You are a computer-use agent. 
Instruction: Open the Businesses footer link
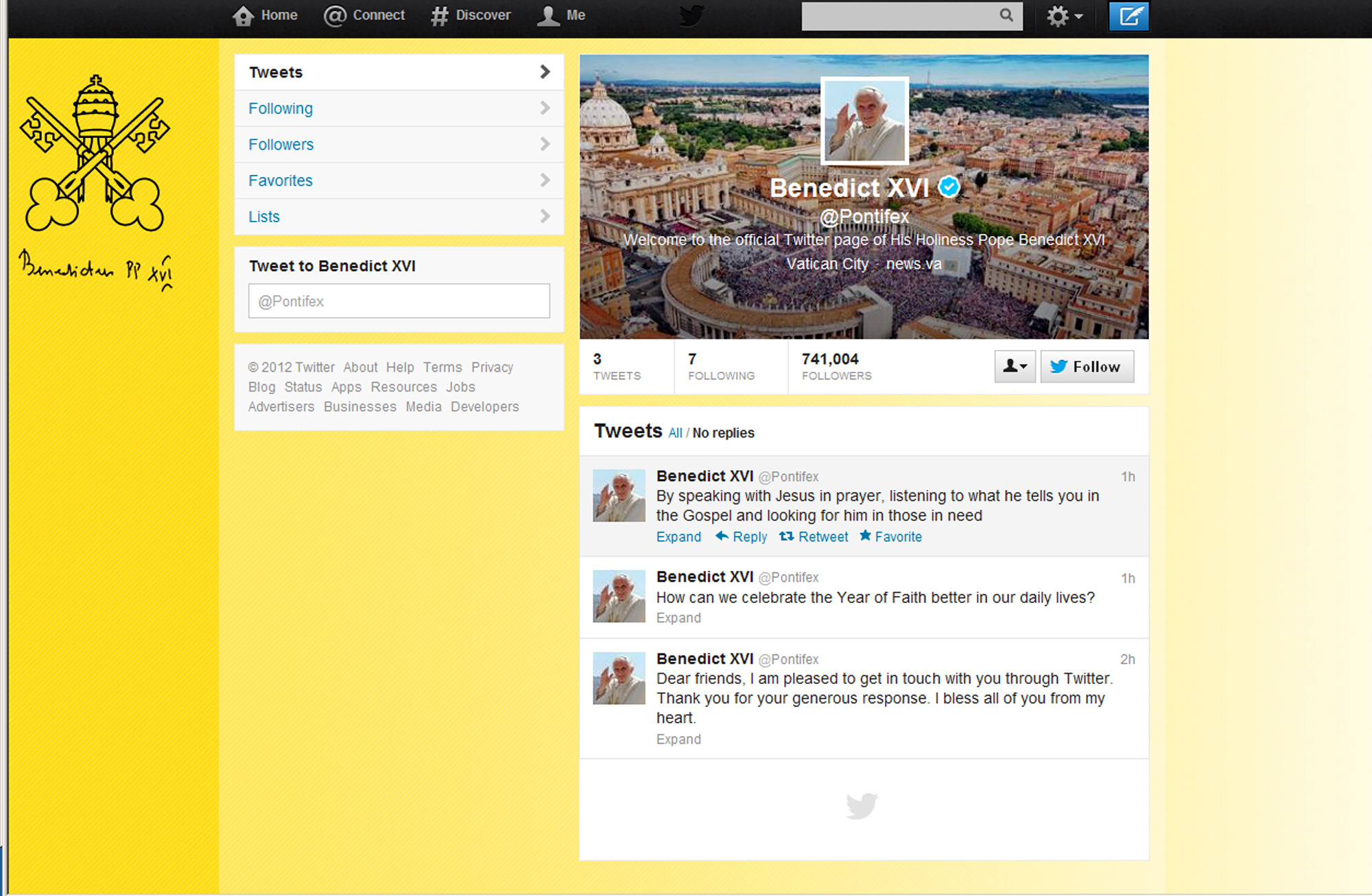(x=360, y=407)
